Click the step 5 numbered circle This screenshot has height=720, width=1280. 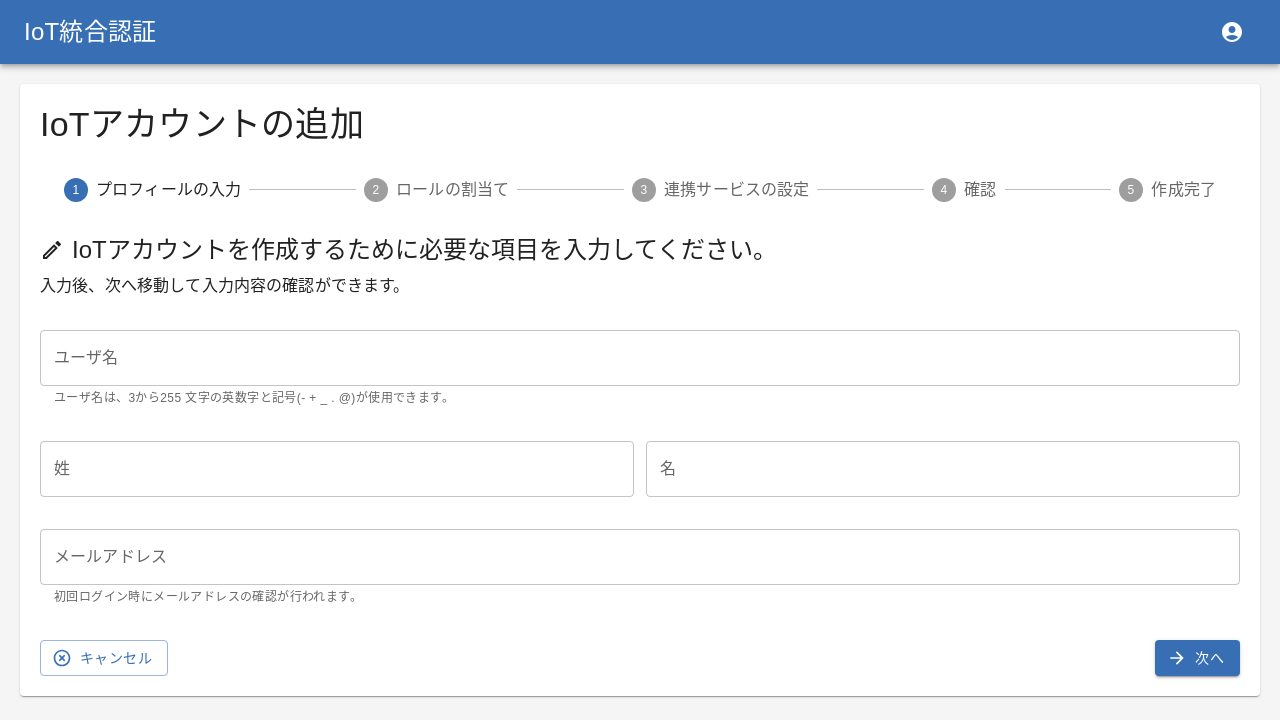point(1131,190)
